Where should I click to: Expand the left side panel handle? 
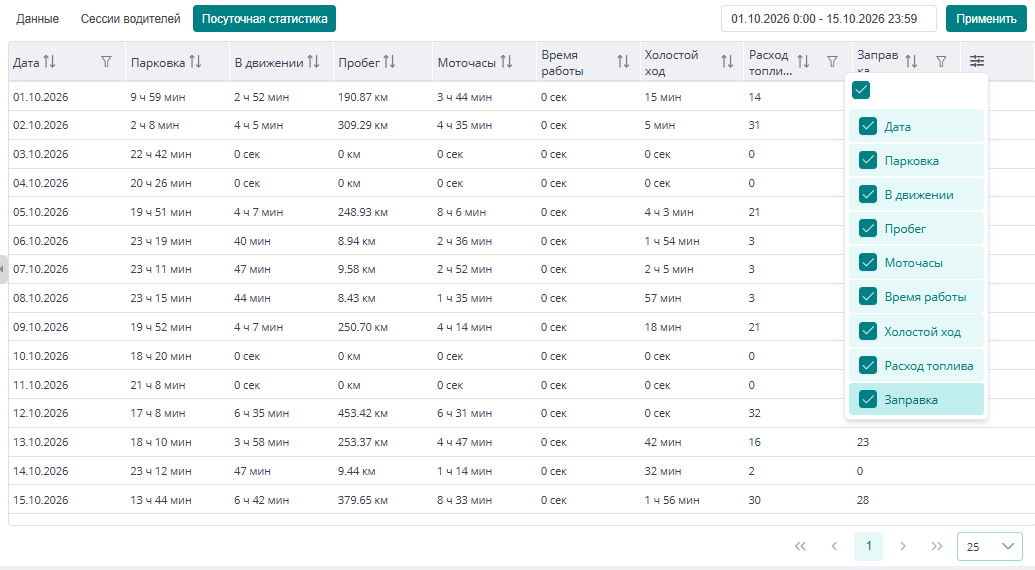click(x=3, y=269)
